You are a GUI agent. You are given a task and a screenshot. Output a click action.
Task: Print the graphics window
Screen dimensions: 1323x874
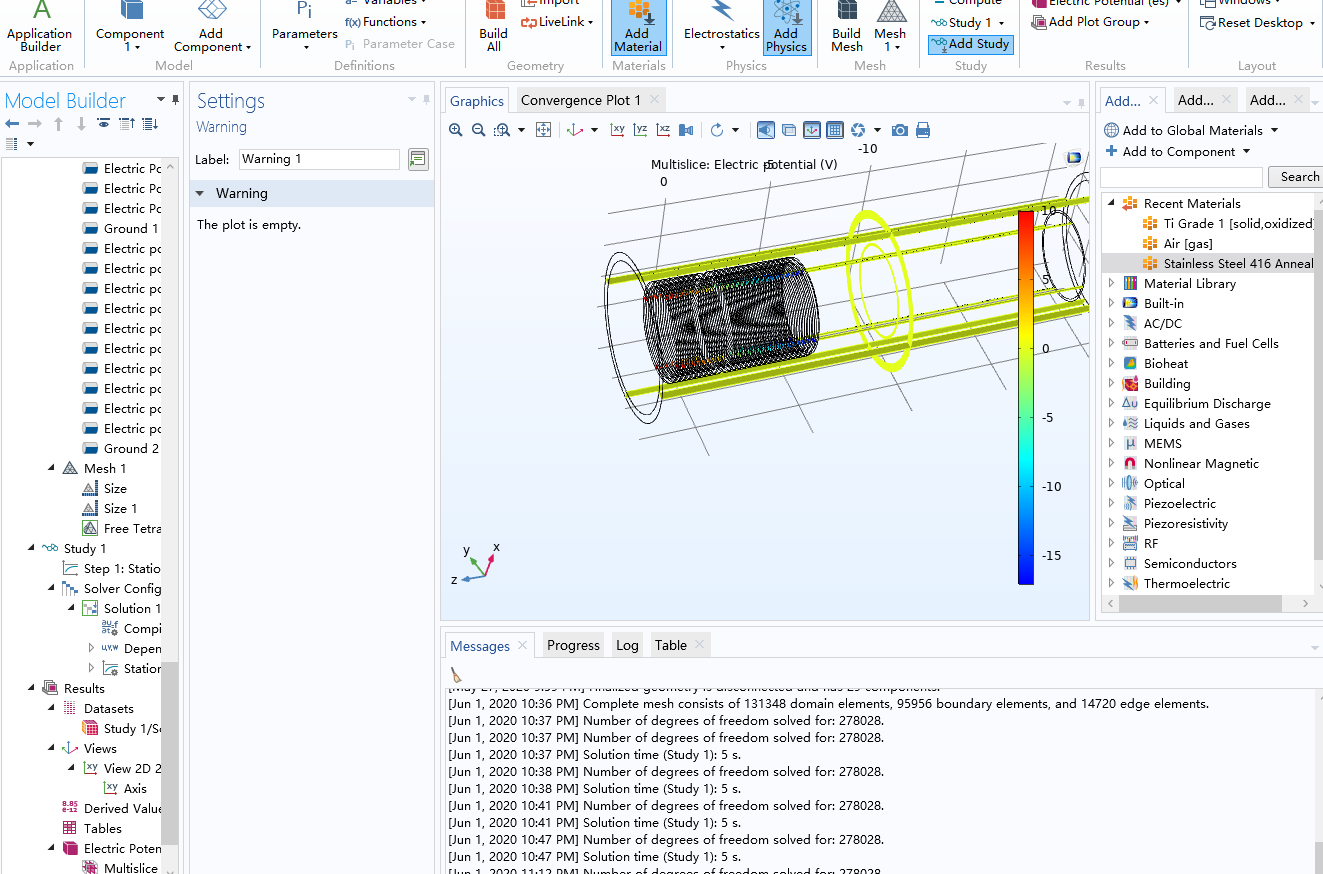pyautogui.click(x=923, y=130)
